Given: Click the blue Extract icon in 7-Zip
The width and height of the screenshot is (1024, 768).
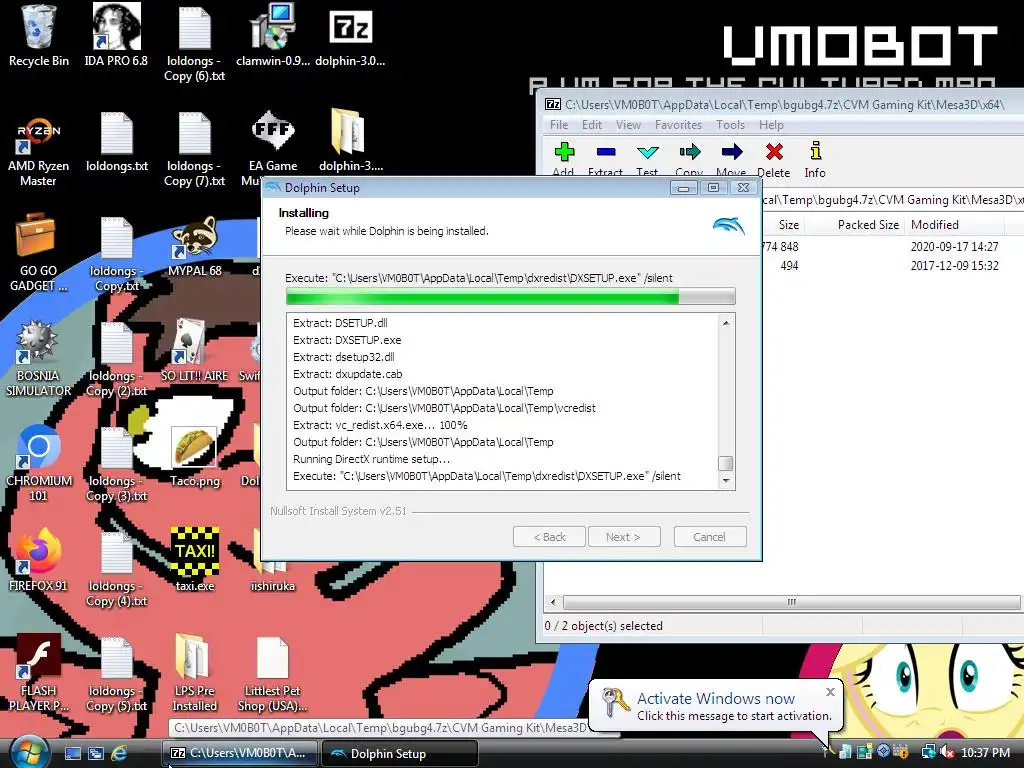Looking at the screenshot, I should pyautogui.click(x=605, y=152).
